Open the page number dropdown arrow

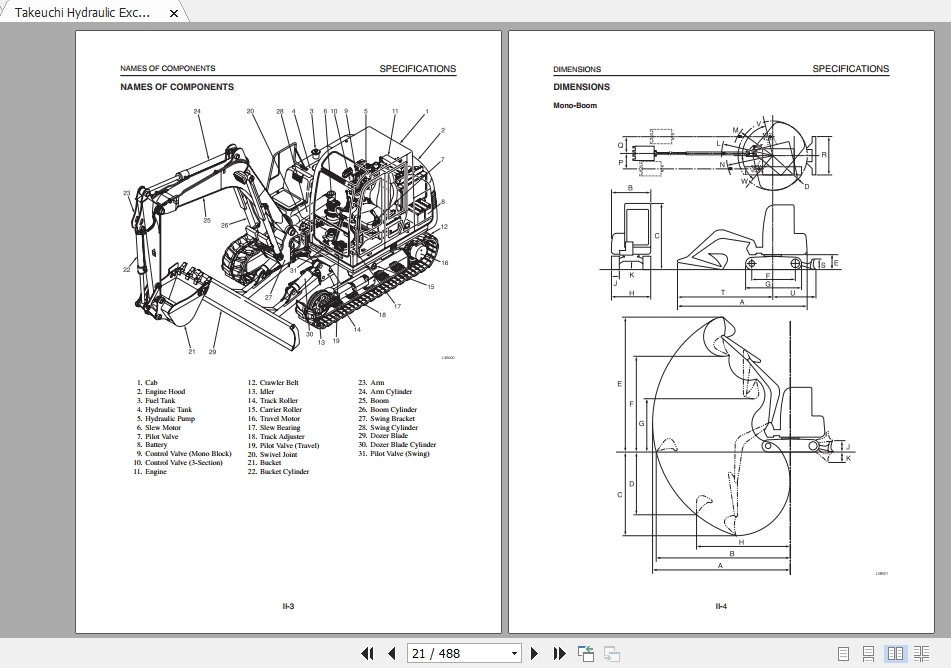click(515, 654)
